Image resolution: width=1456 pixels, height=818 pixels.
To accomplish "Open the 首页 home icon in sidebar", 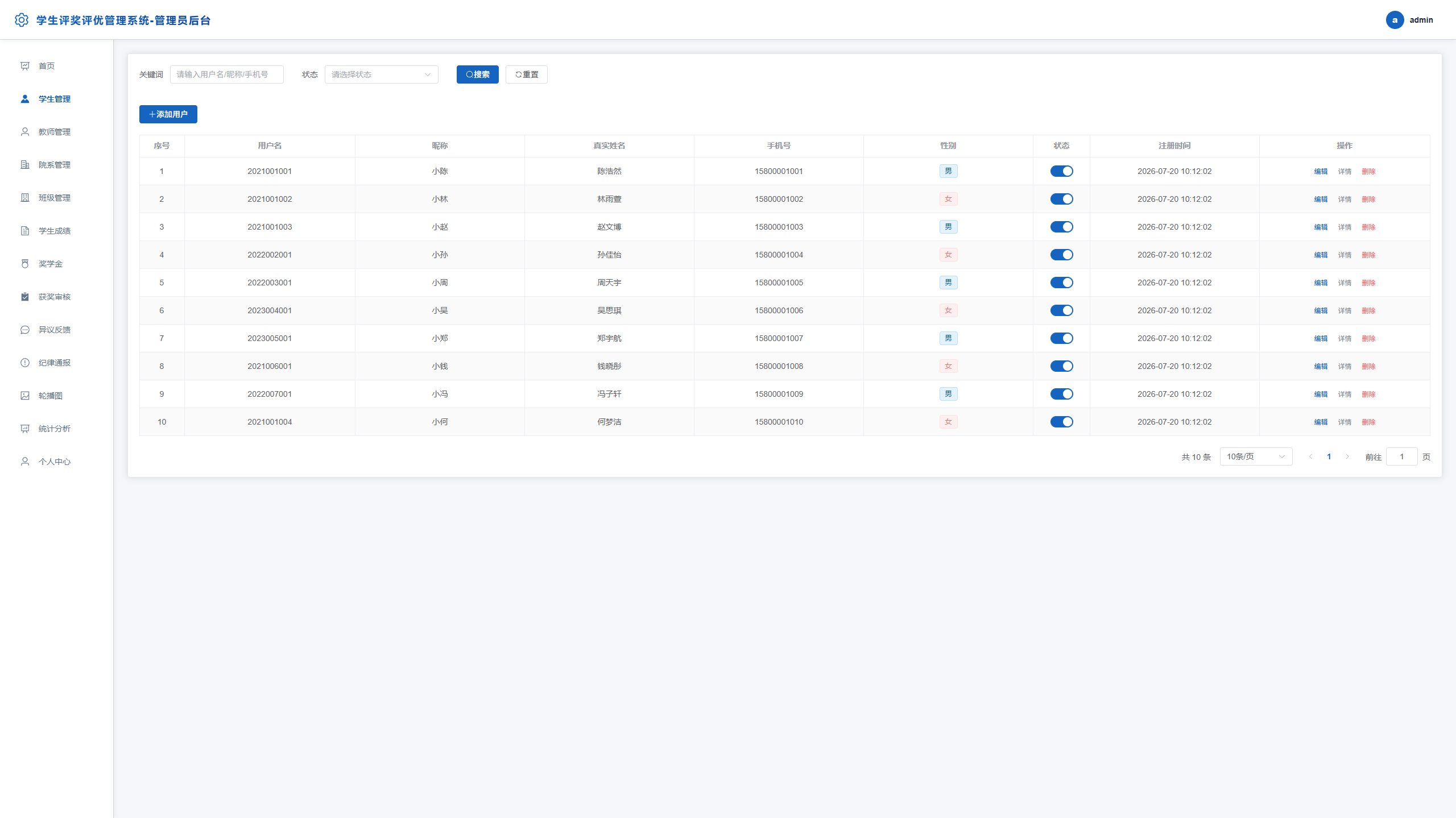I will (x=25, y=66).
